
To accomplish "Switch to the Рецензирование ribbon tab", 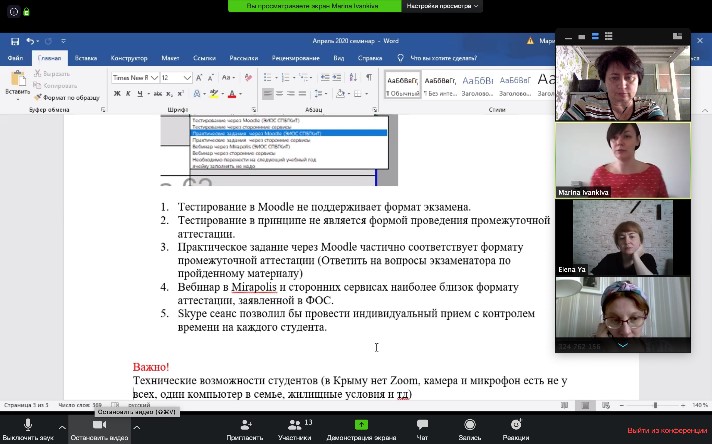I will [296, 58].
